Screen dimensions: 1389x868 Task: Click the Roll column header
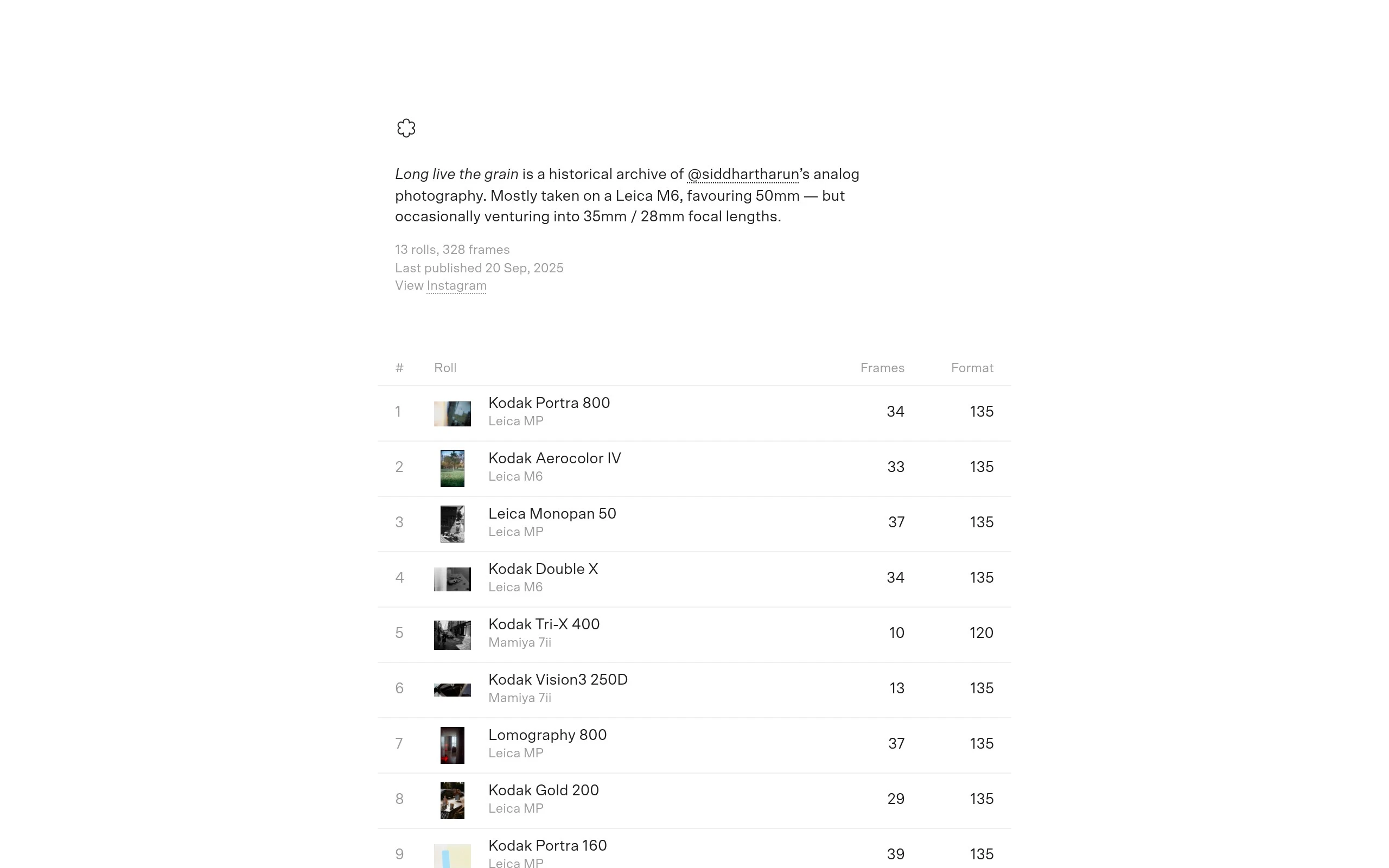click(x=445, y=368)
